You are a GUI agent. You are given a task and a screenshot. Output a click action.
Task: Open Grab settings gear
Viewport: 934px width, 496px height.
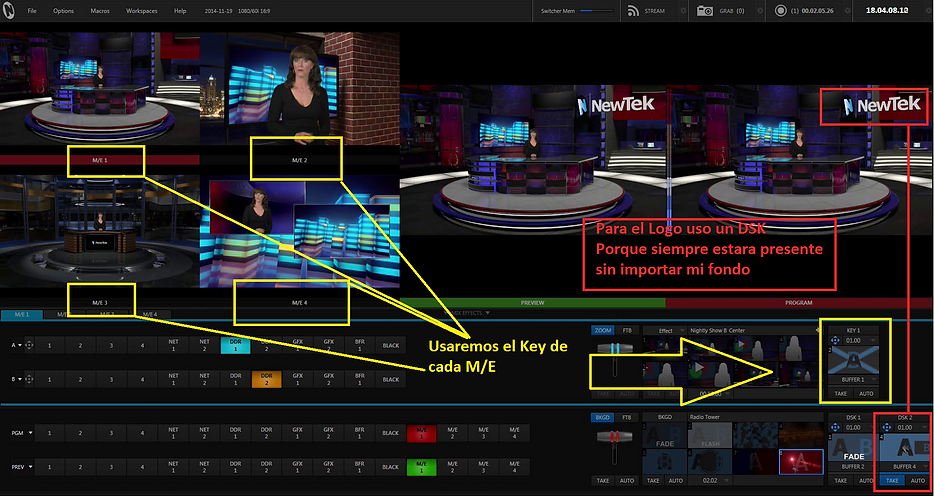coord(759,11)
